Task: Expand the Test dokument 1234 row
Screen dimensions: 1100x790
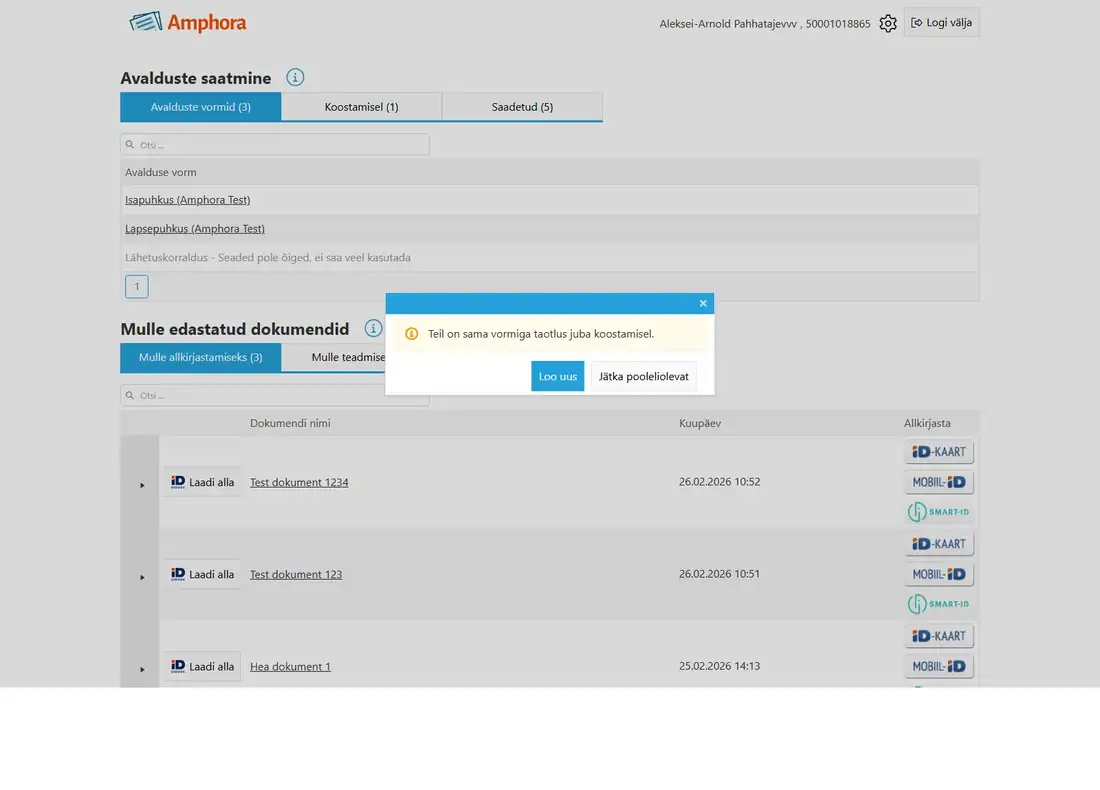Action: (142, 485)
